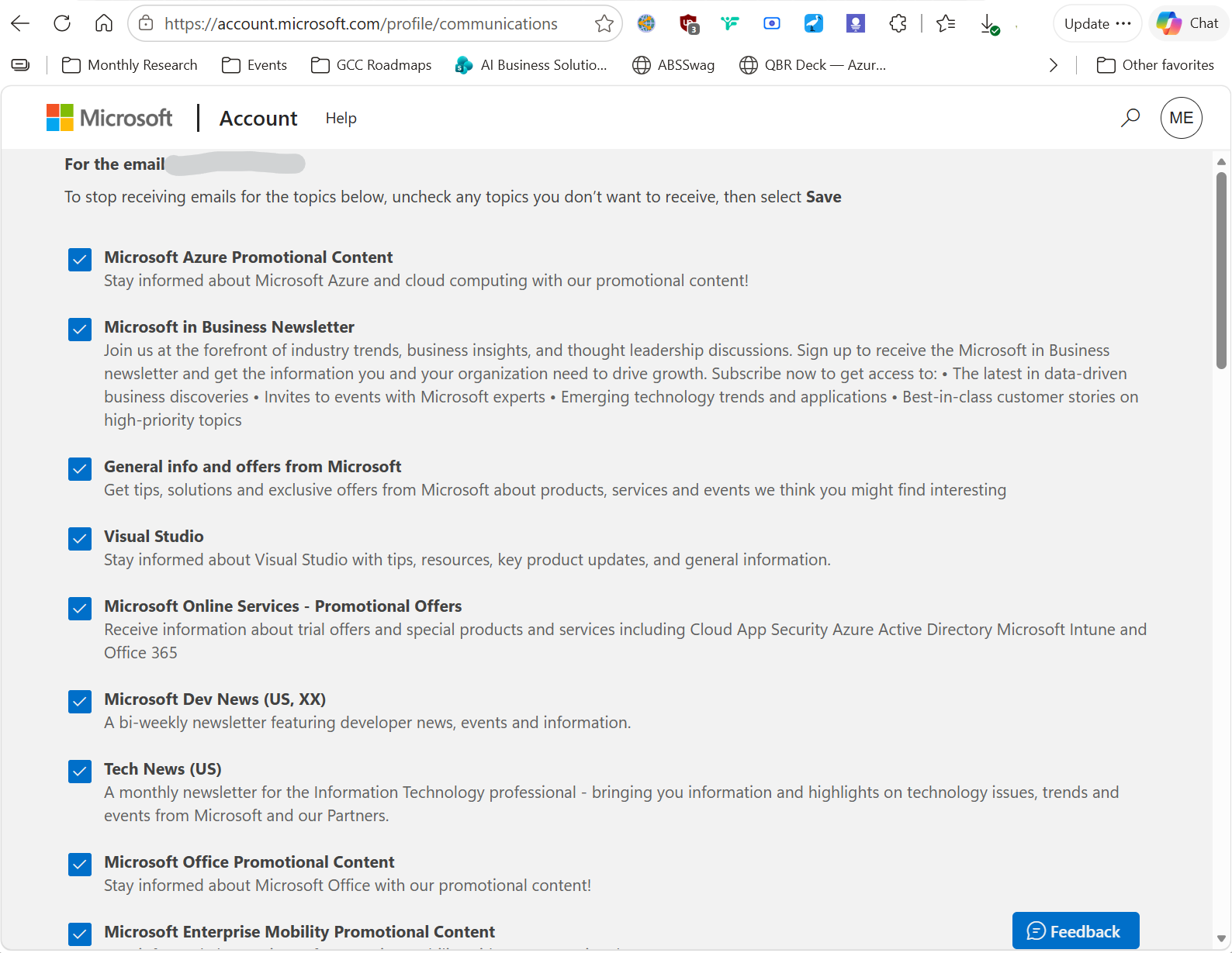Click the scrollbar up arrow
The height and width of the screenshot is (953, 1232).
coord(1221,162)
